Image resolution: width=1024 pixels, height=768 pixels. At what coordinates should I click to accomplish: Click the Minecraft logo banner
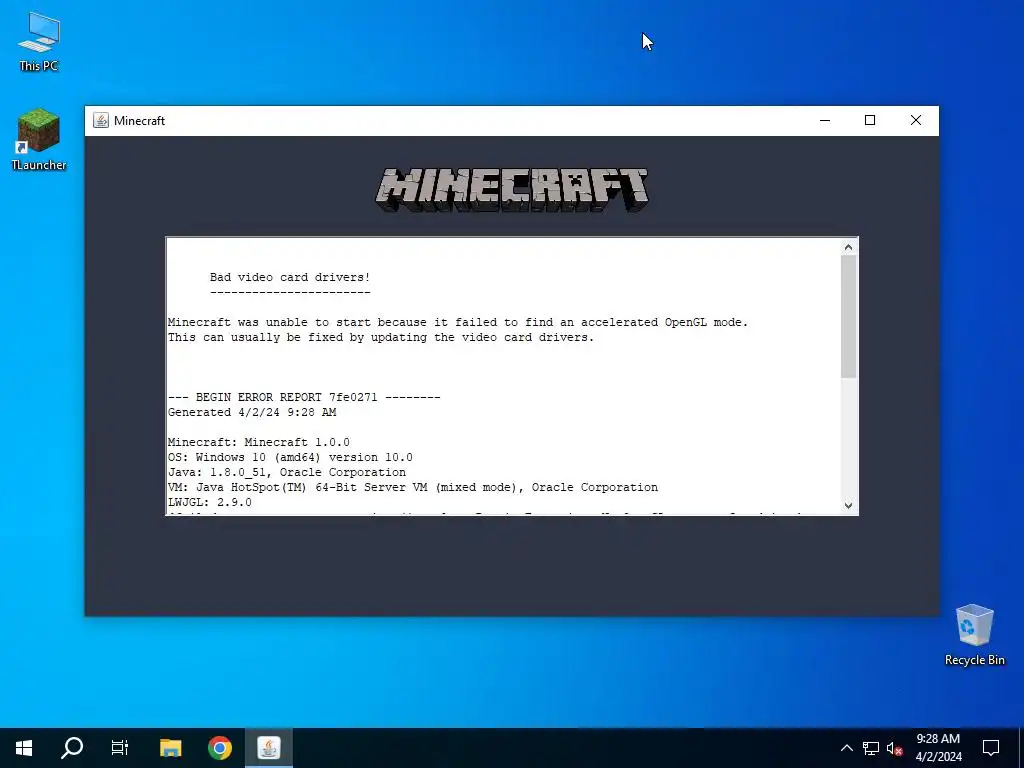click(512, 189)
